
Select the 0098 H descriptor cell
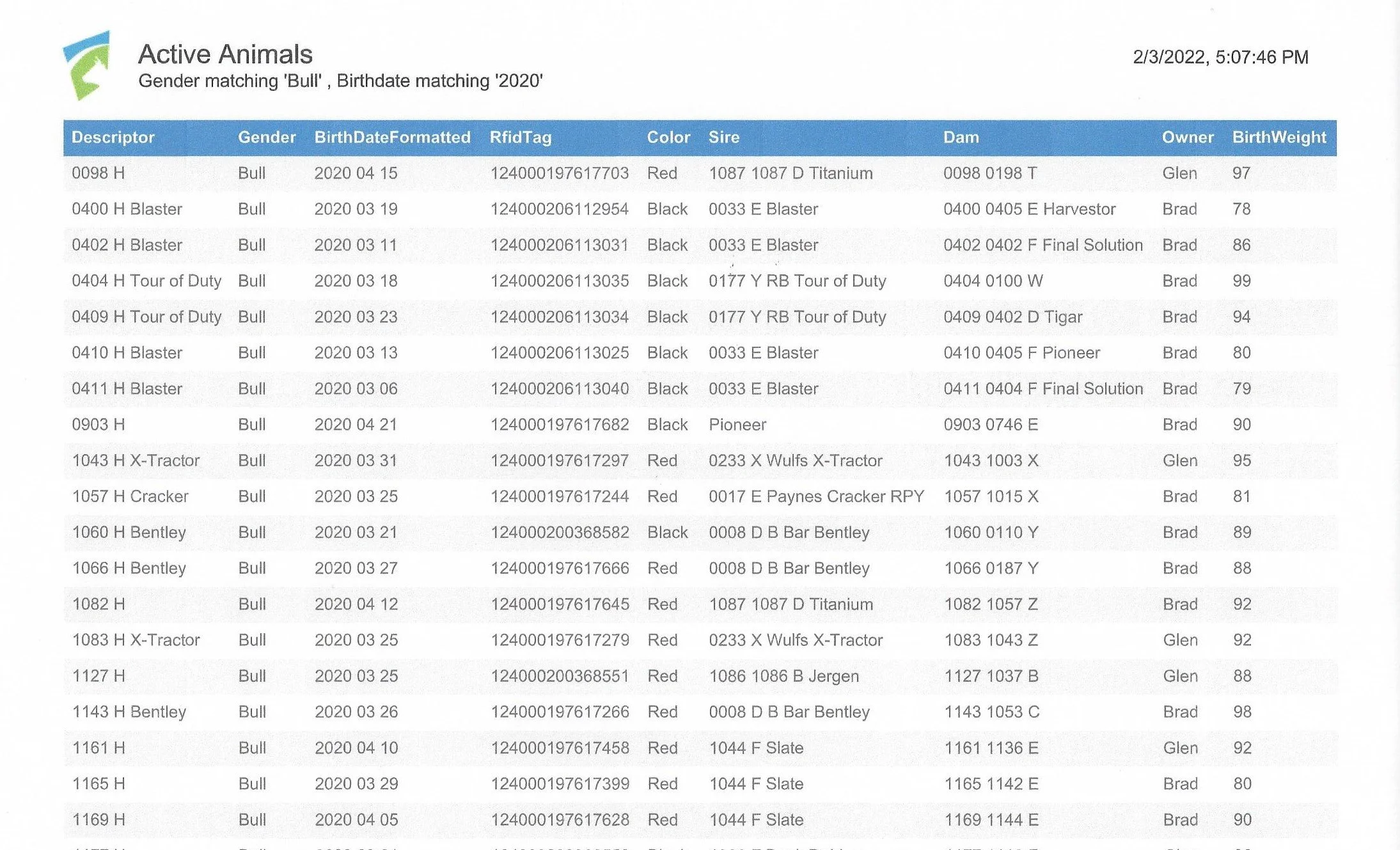(x=98, y=173)
